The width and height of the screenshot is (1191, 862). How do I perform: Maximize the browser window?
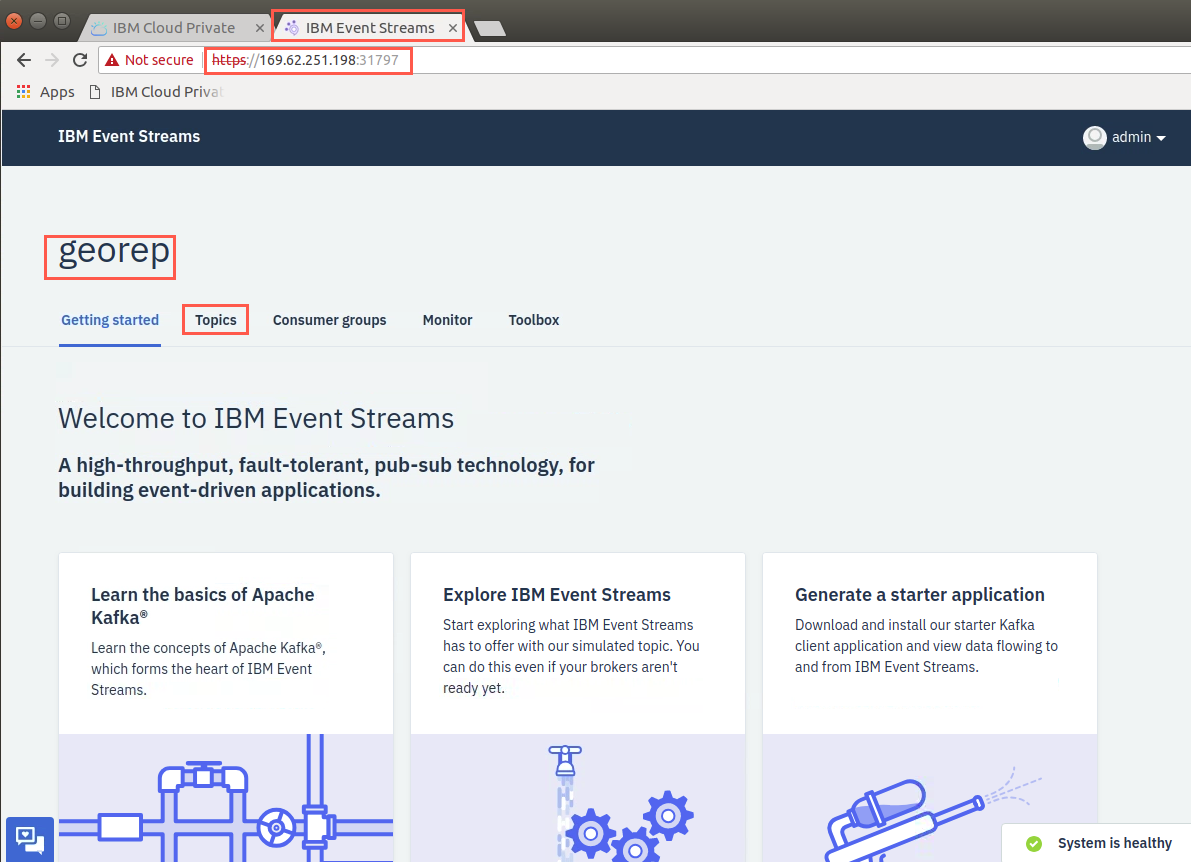click(62, 21)
